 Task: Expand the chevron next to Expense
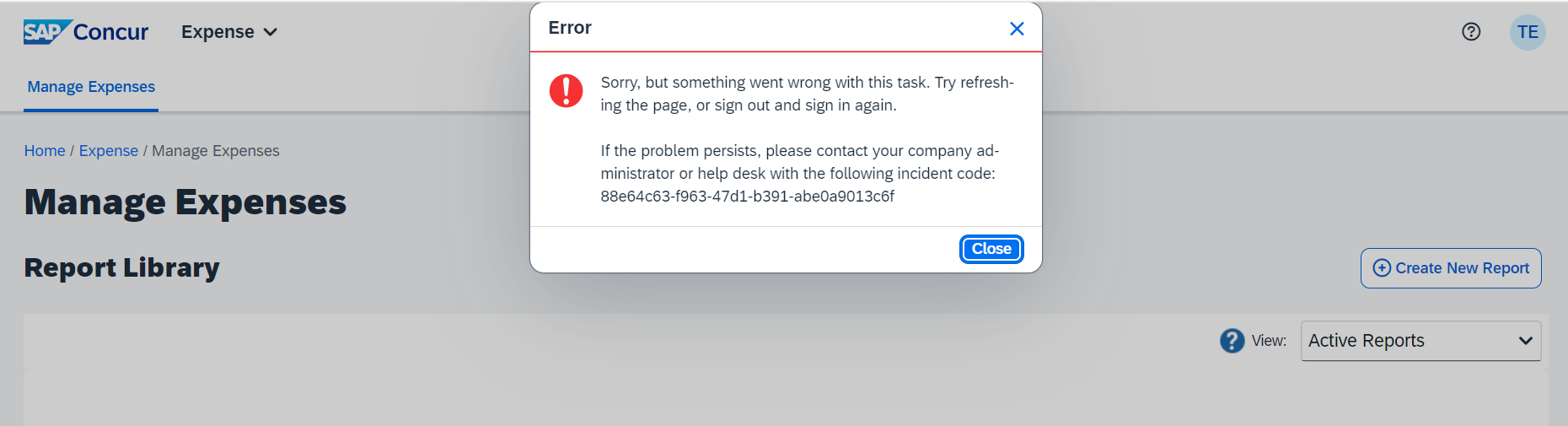[271, 32]
